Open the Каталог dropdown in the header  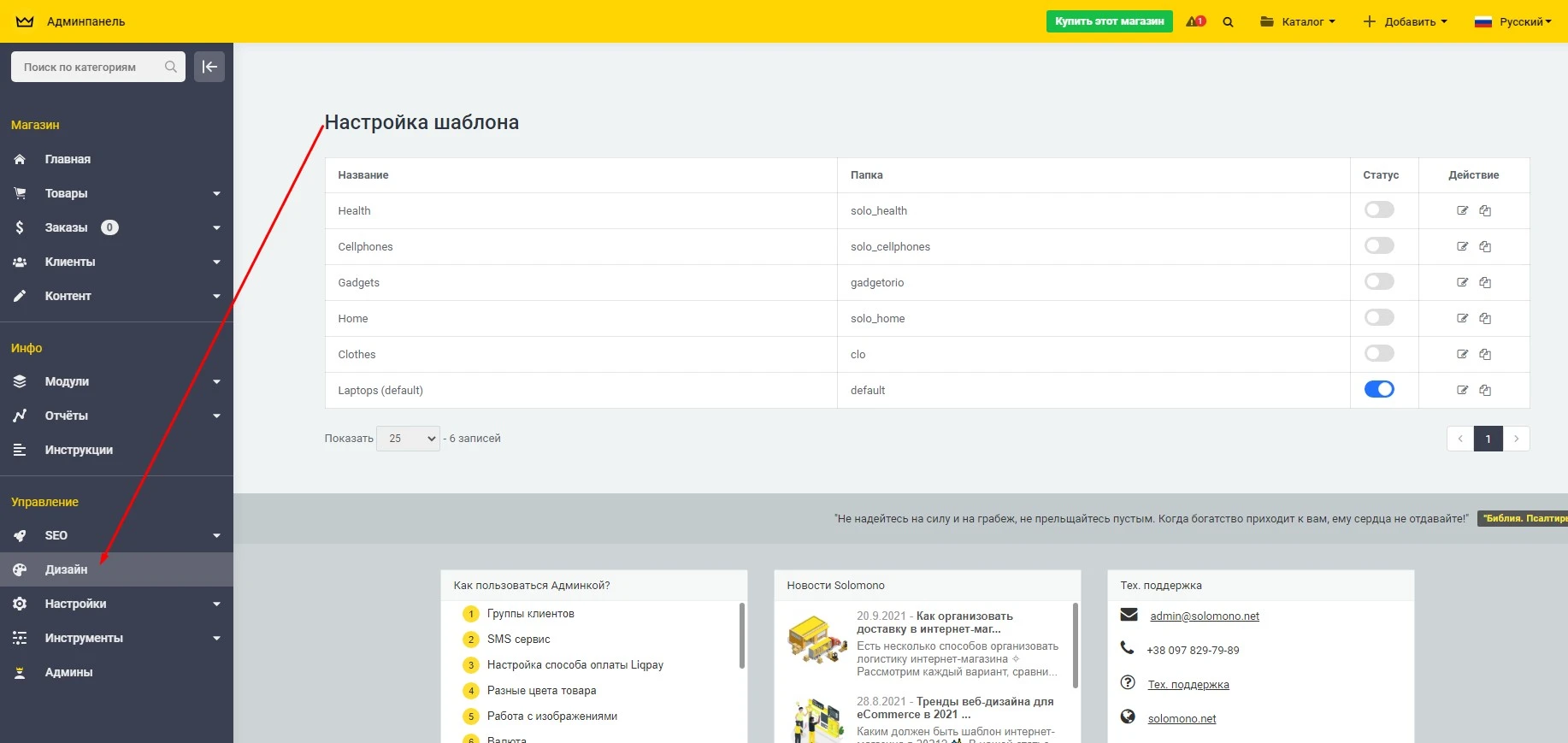click(x=1297, y=22)
